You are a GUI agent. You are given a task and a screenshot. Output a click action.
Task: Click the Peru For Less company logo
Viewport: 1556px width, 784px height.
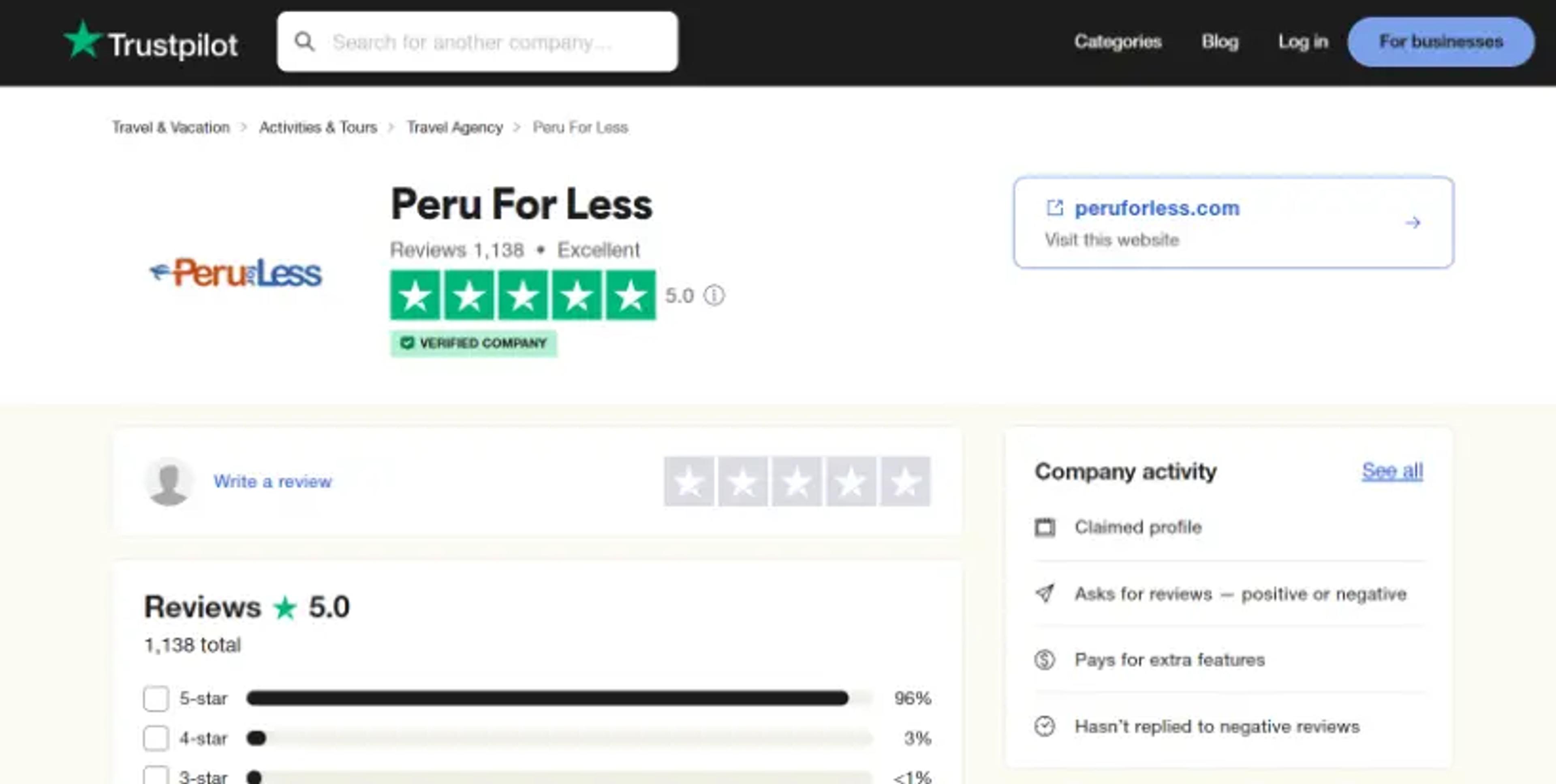pos(236,273)
